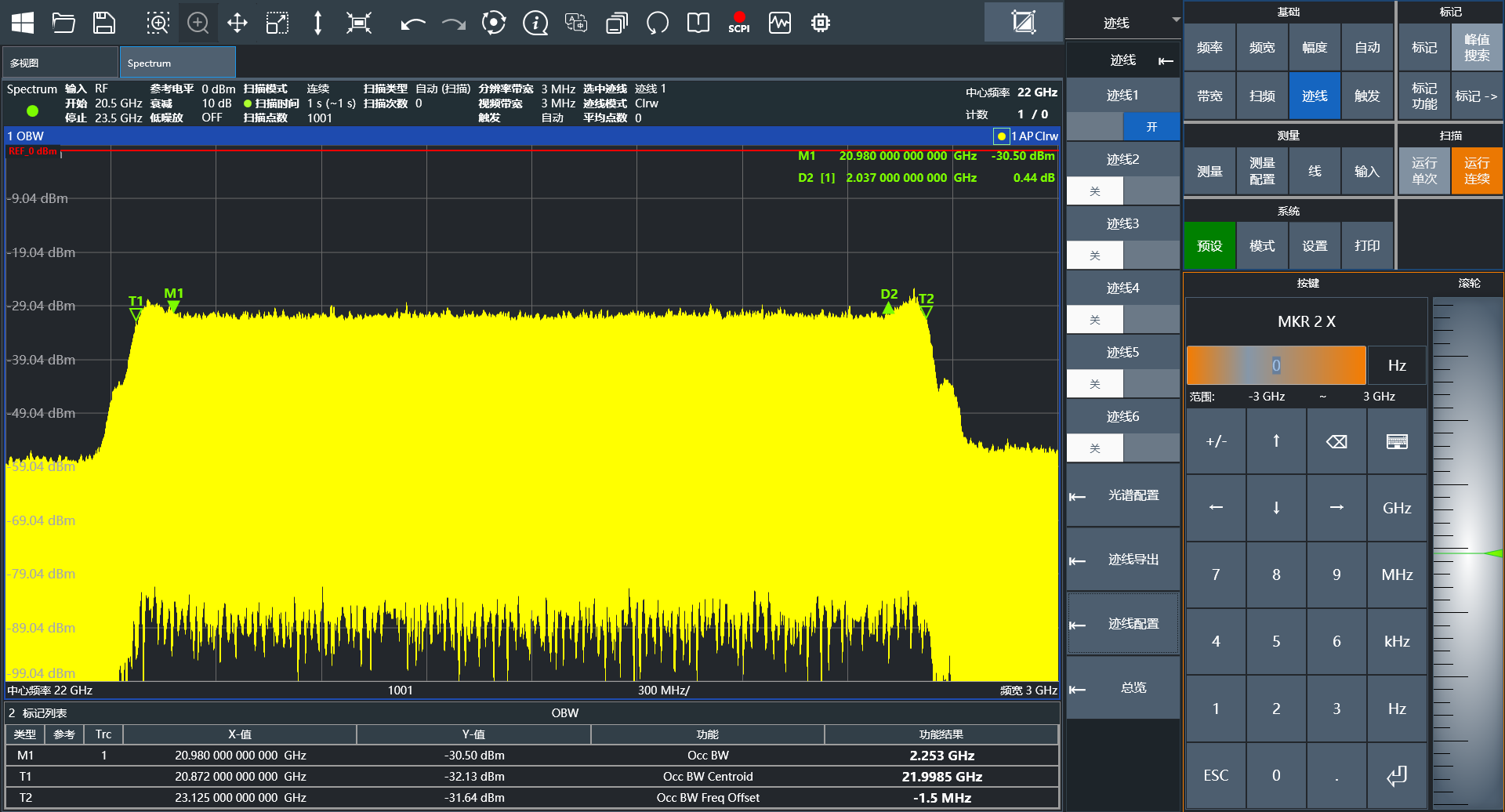Select the zoom area magnifier icon

click(158, 23)
